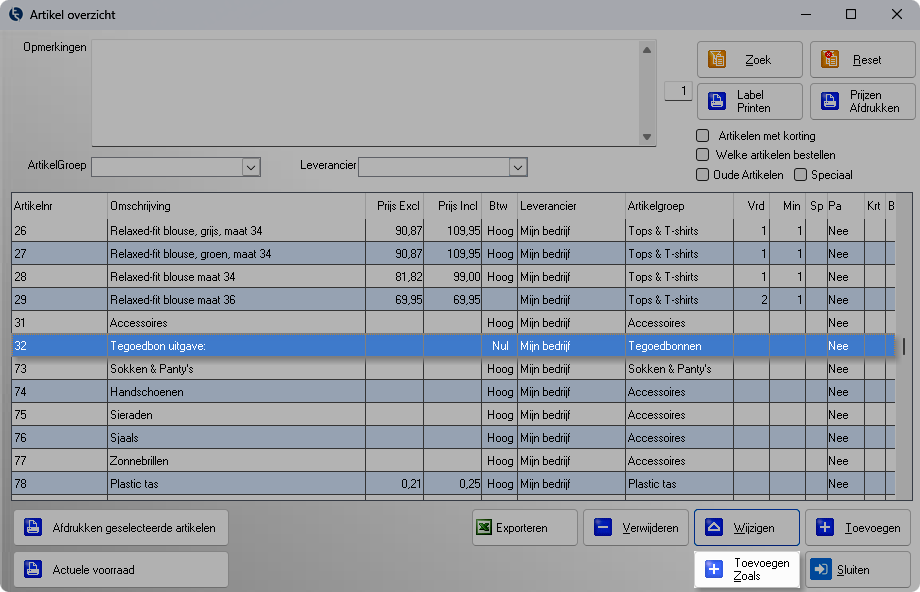
Task: Tick Welke artikelen bestellen checkbox
Action: 702,155
